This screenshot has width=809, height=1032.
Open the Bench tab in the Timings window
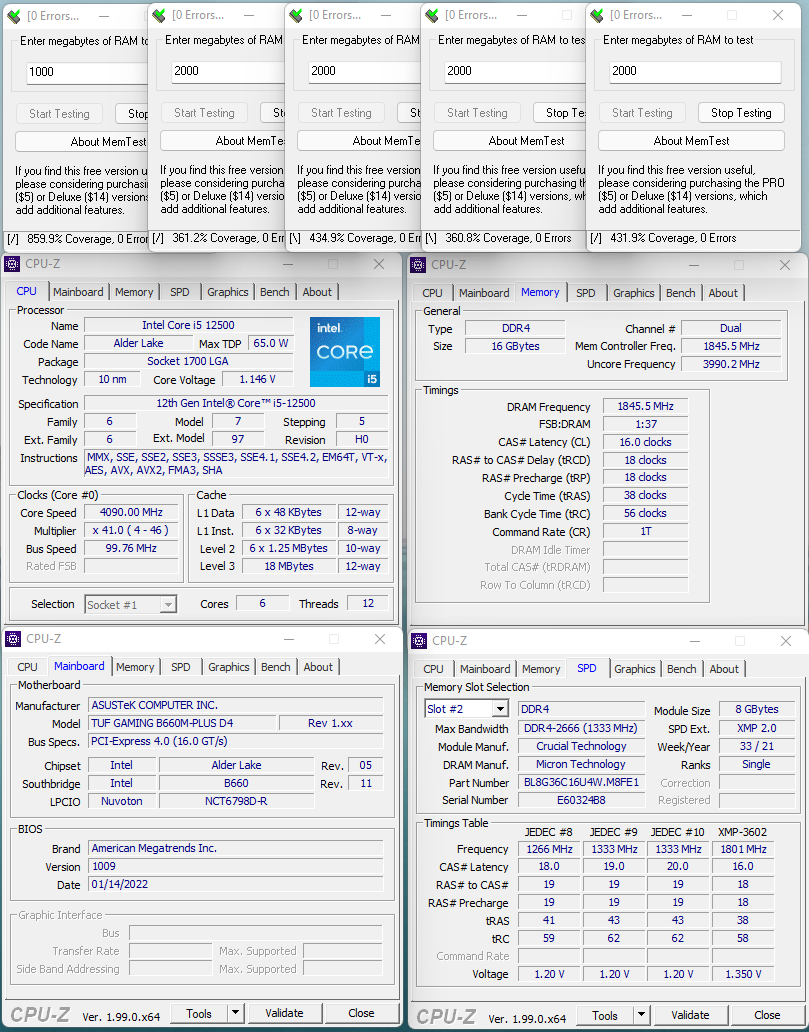pyautogui.click(x=681, y=293)
